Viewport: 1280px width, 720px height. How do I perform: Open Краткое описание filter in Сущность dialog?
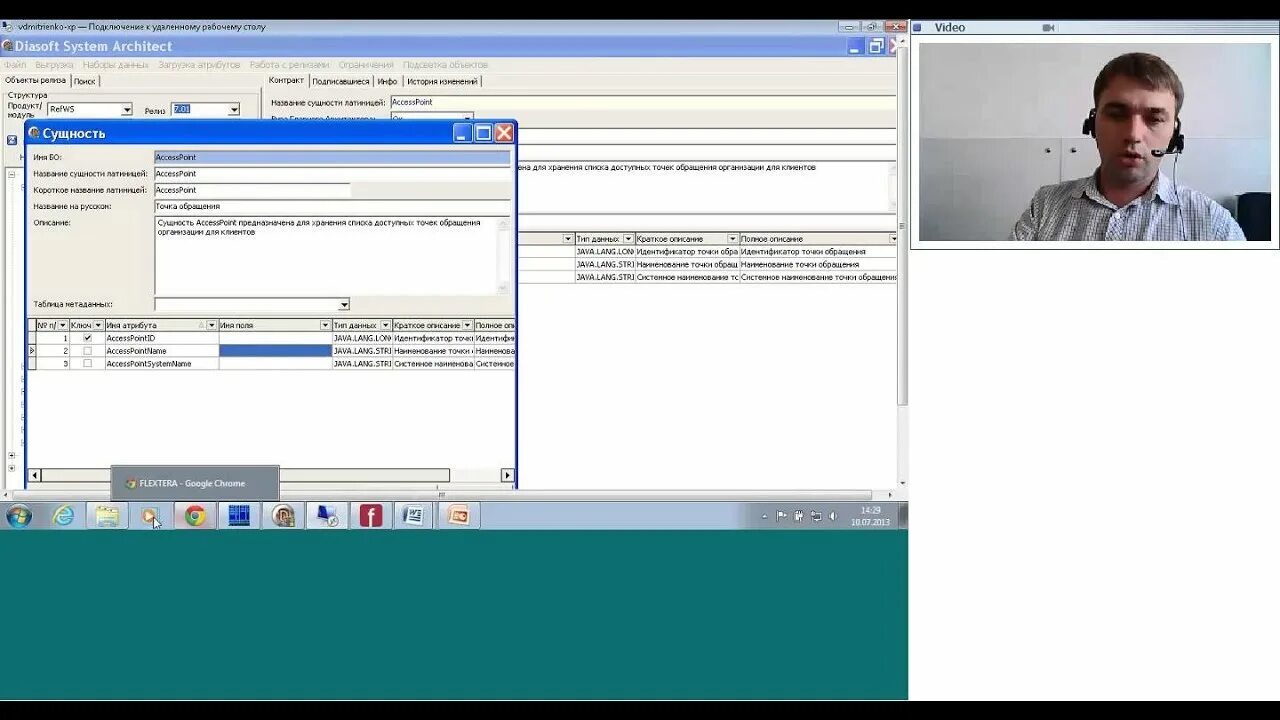[467, 325]
